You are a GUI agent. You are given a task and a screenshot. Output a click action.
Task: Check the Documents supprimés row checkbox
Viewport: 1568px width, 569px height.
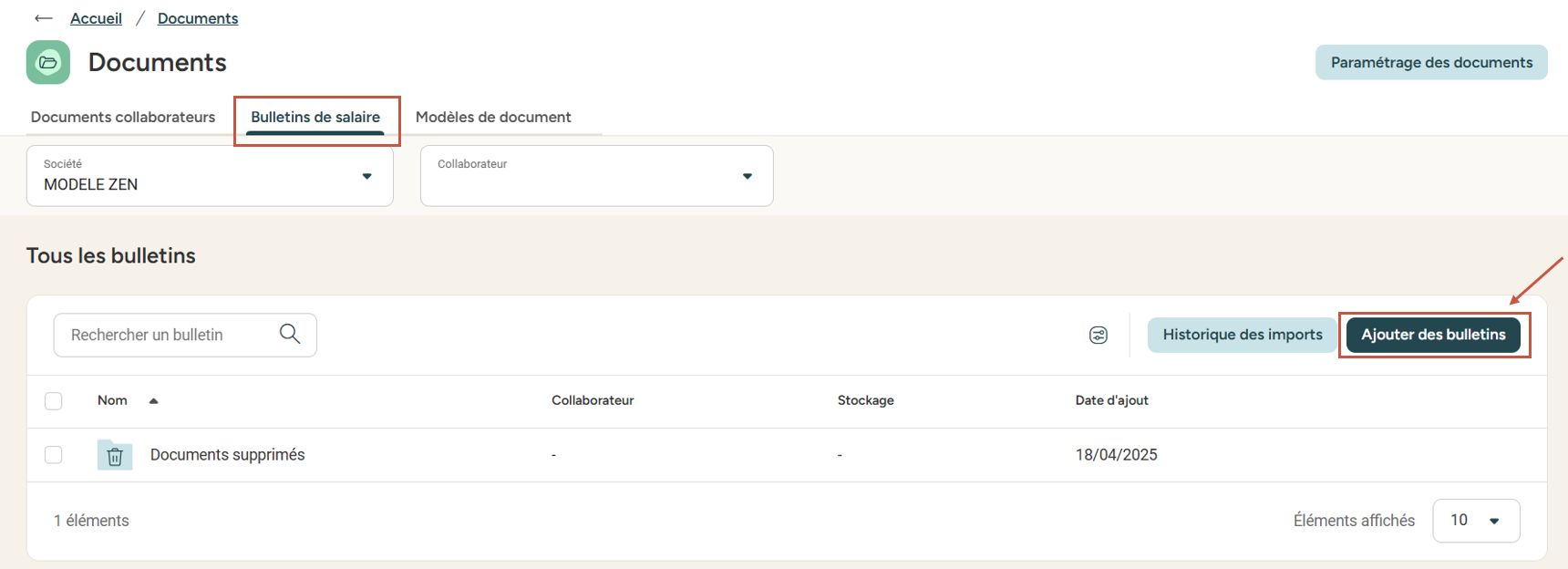[x=54, y=455]
